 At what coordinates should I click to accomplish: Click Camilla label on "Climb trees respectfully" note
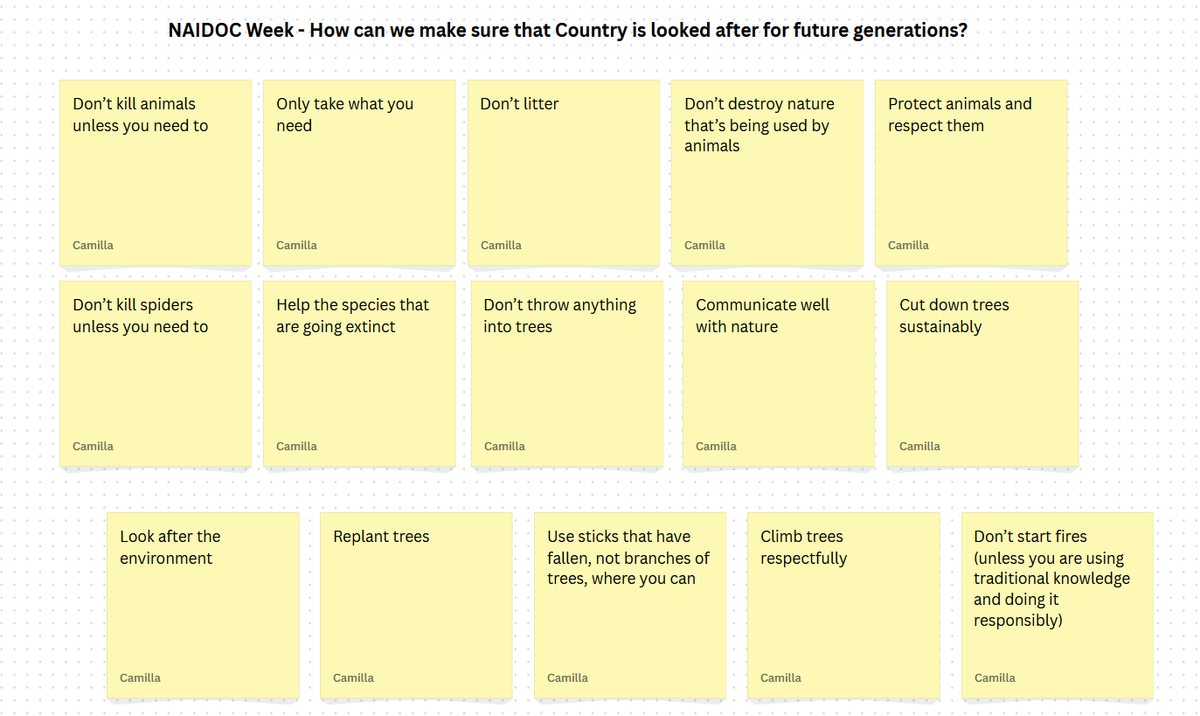tap(780, 678)
